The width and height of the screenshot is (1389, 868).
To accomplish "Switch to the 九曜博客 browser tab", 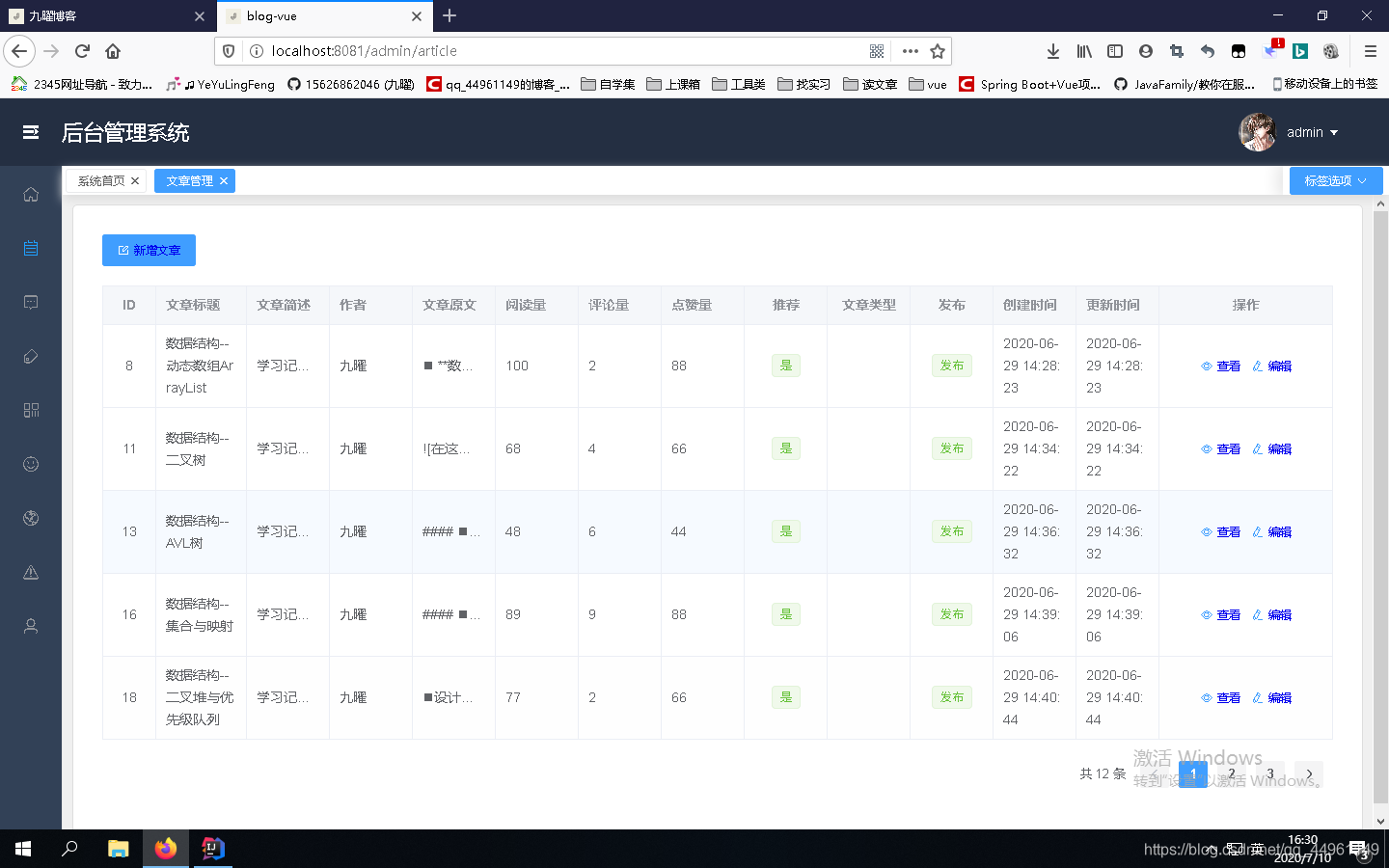I will tap(106, 16).
